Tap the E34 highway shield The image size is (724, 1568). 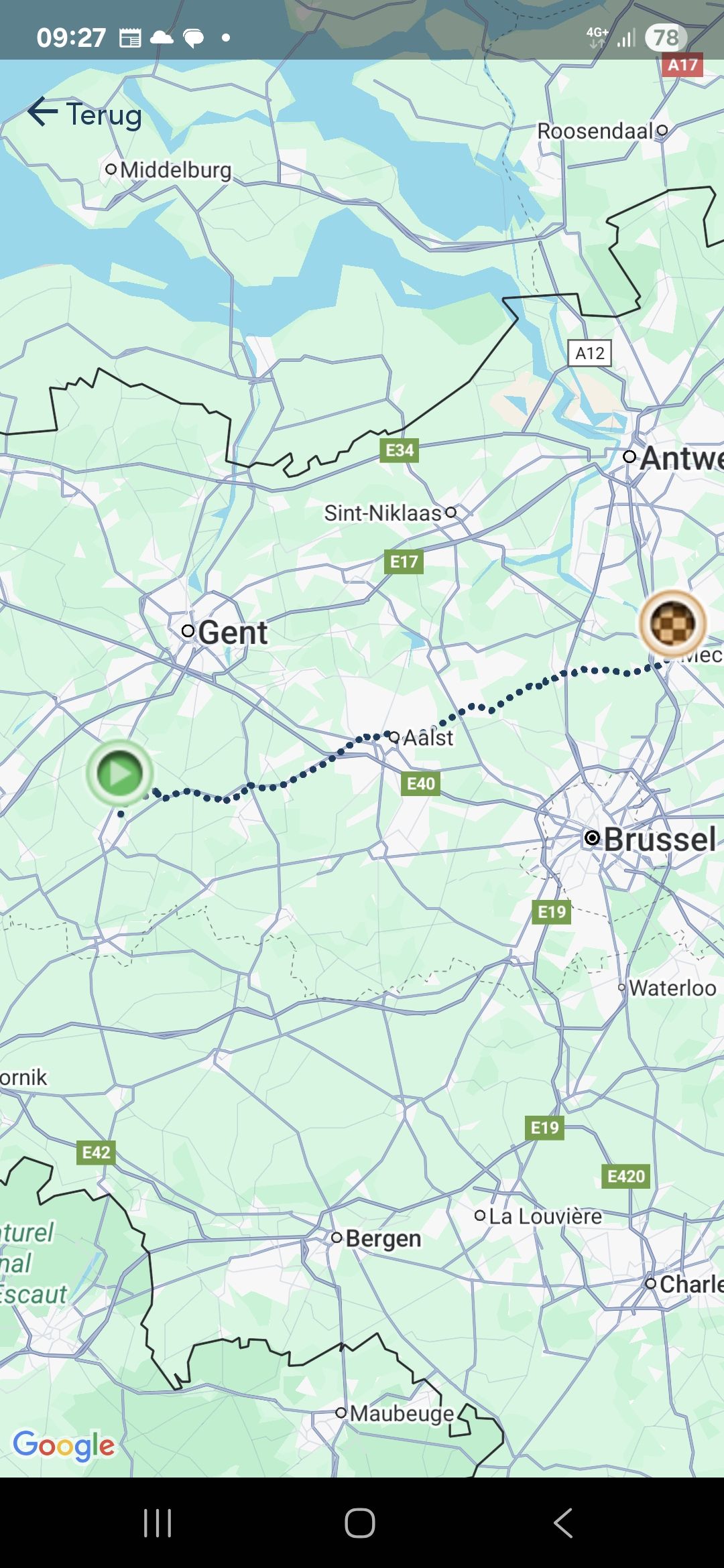pyautogui.click(x=400, y=450)
